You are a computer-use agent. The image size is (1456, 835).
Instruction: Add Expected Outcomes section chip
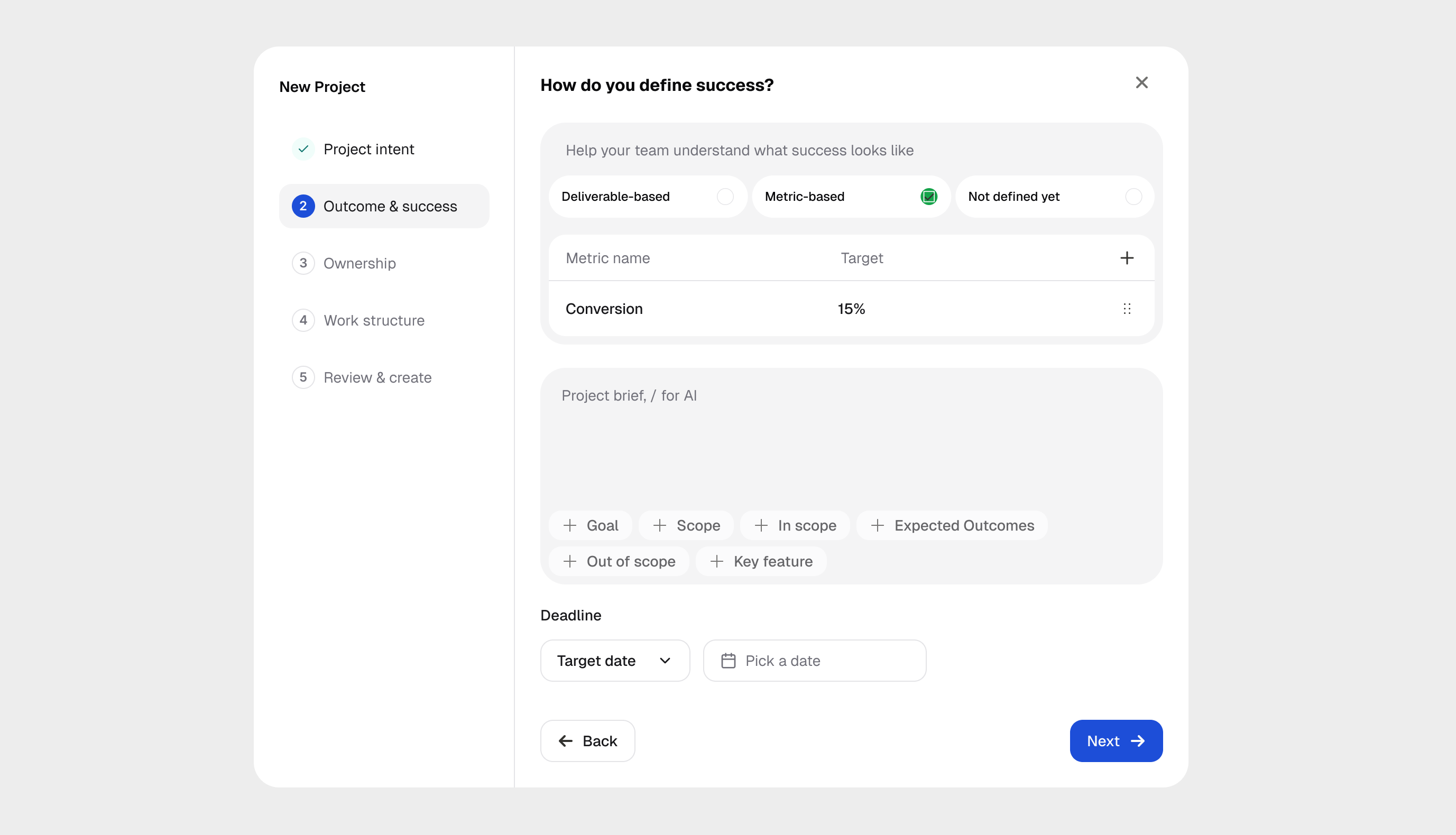[x=952, y=525]
